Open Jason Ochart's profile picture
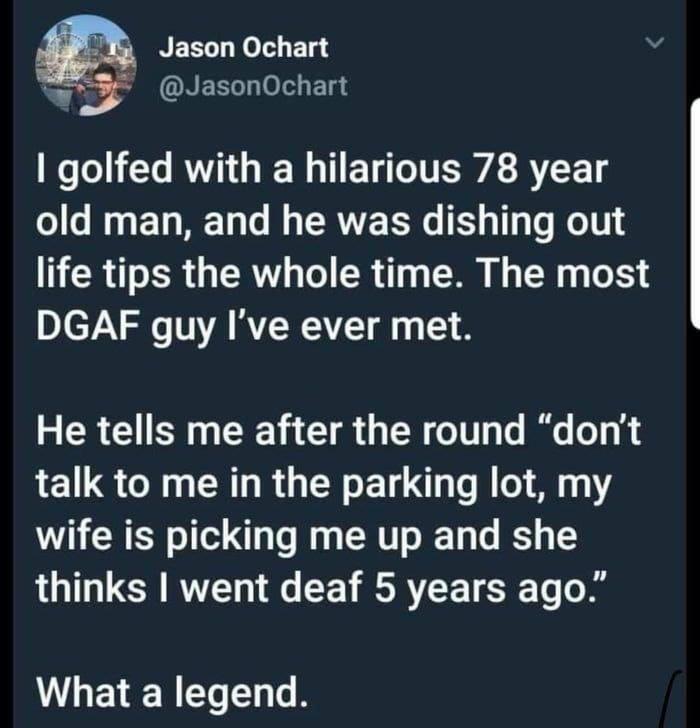700x728 pixels. point(85,66)
